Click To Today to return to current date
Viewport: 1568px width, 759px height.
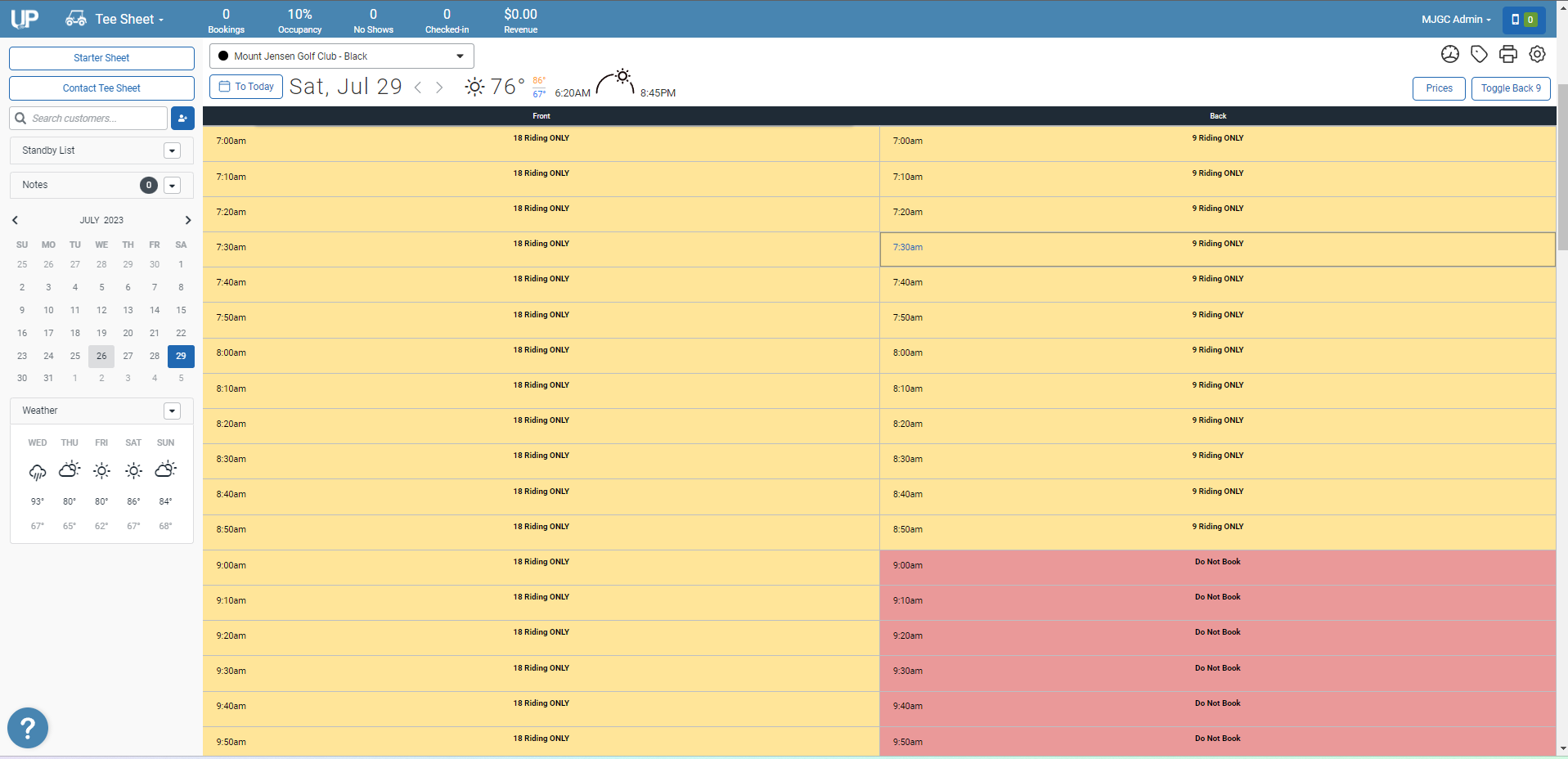(245, 86)
